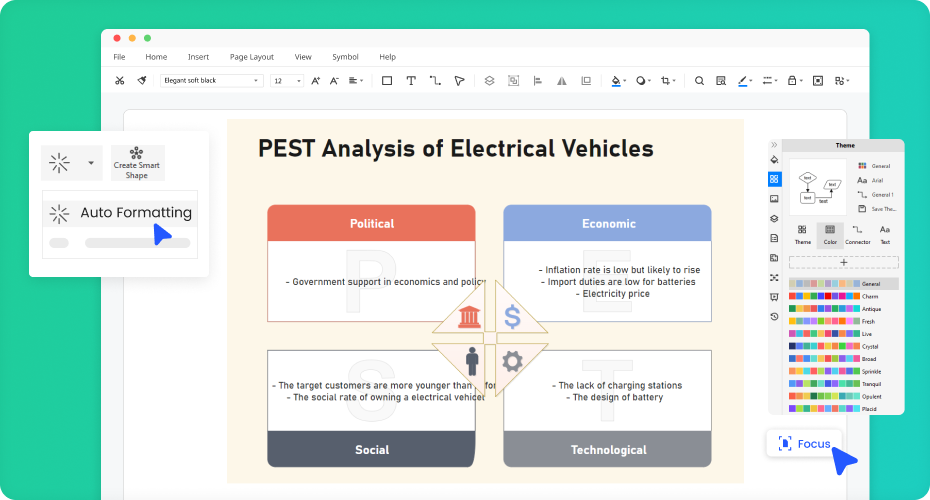Open the layers icon in right sidebar
Image resolution: width=930 pixels, height=500 pixels.
(774, 218)
